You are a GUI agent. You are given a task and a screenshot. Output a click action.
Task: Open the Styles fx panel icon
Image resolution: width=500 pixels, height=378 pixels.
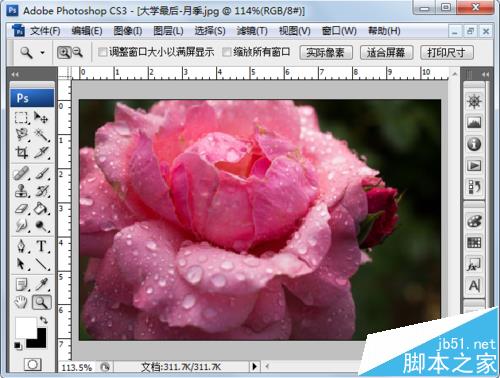coord(474,264)
